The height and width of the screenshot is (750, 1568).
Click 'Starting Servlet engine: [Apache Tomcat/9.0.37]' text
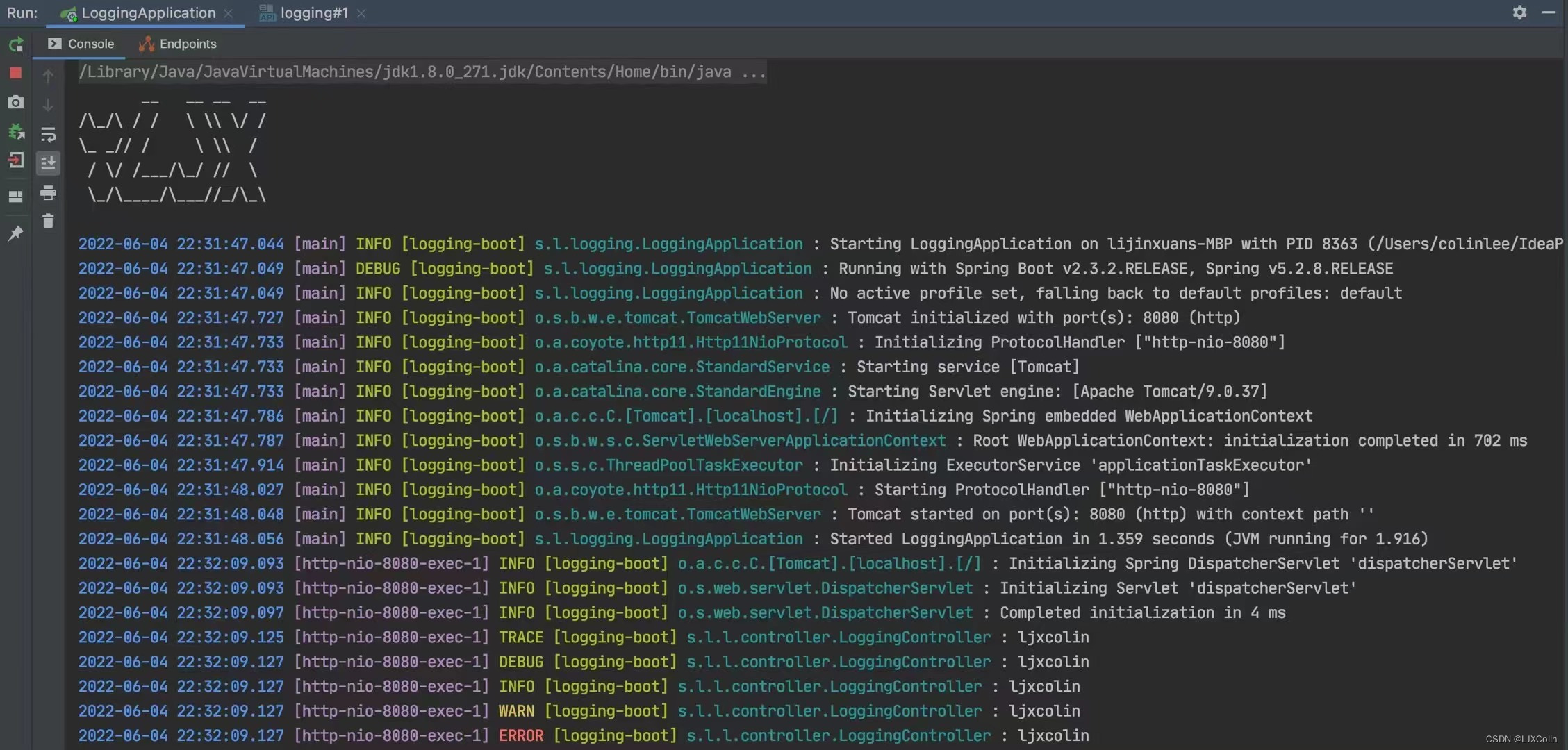pos(1057,392)
